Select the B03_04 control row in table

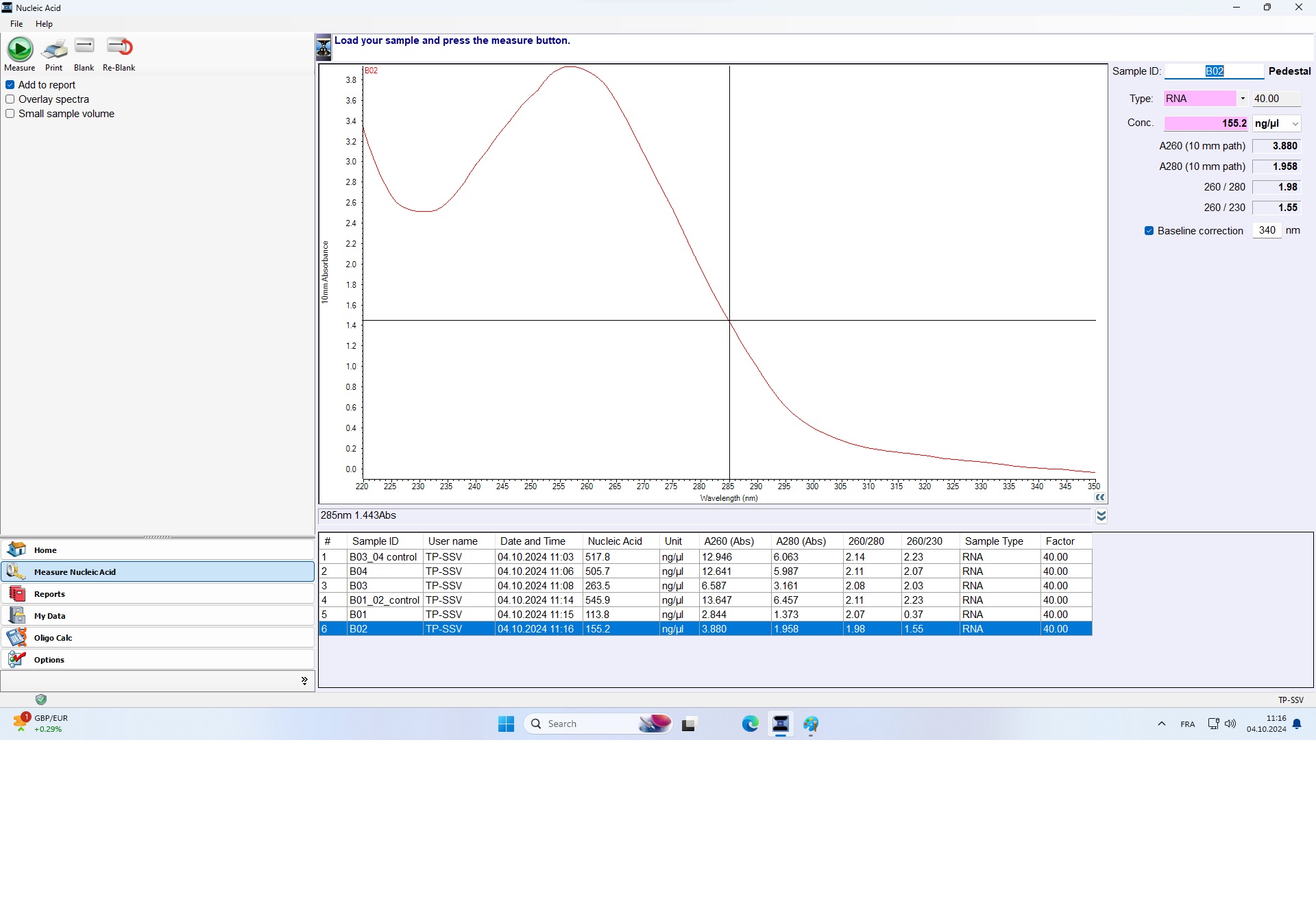383,557
